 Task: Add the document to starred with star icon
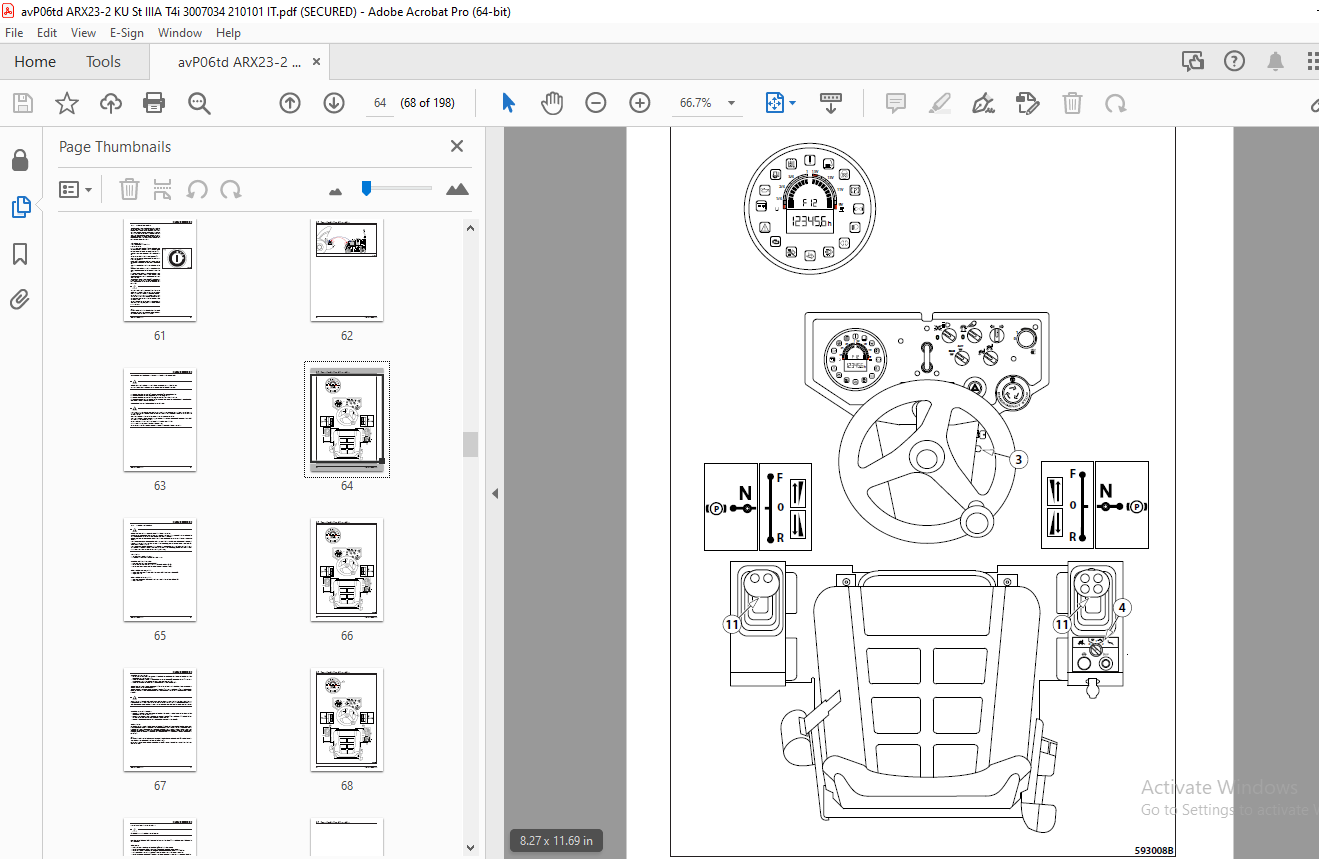66,103
